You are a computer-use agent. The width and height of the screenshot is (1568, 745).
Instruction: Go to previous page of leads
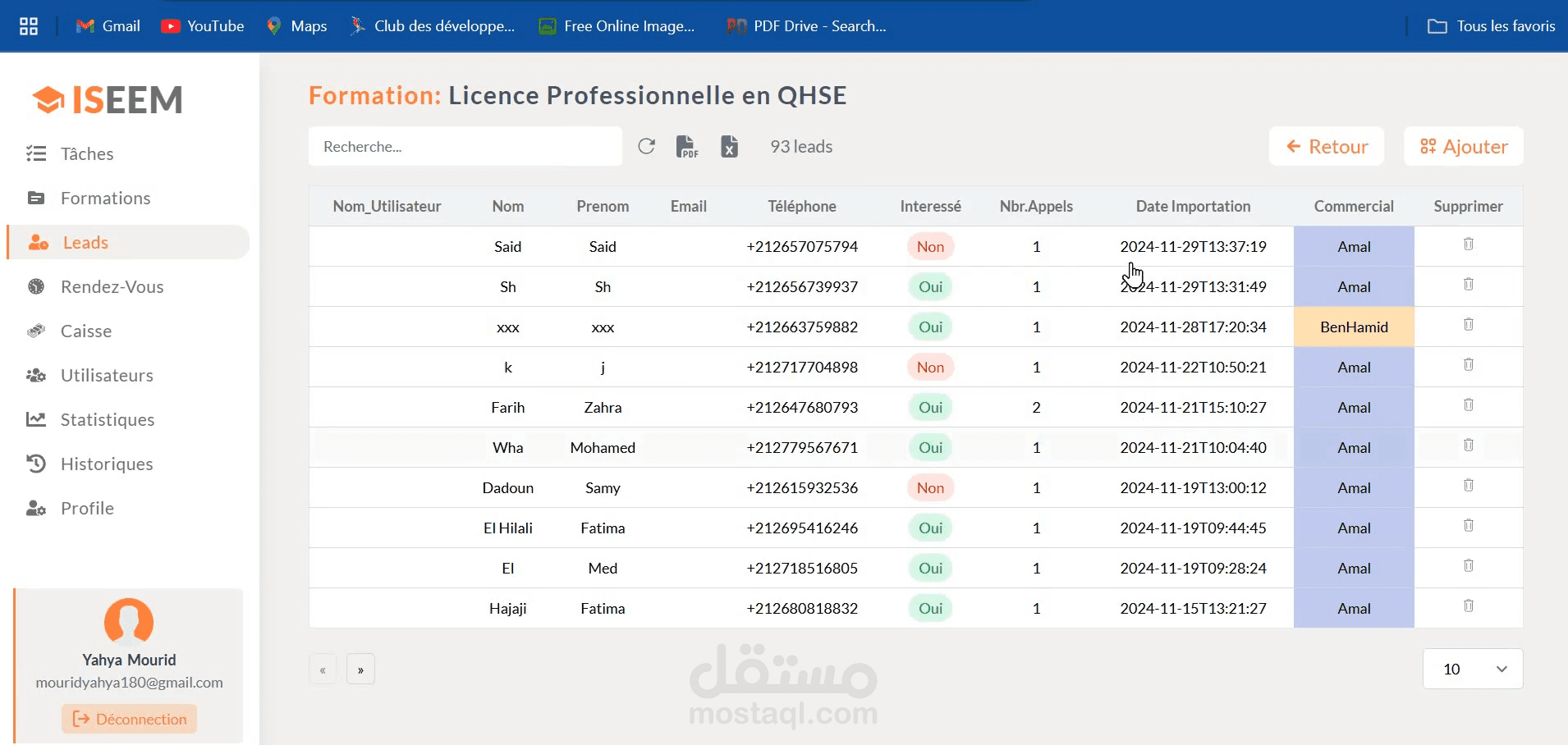click(323, 670)
